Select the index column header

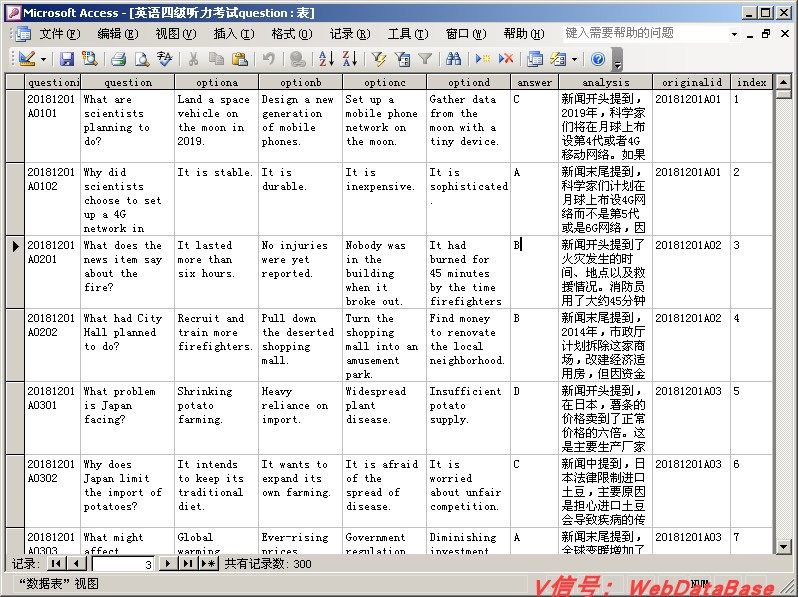[x=752, y=82]
